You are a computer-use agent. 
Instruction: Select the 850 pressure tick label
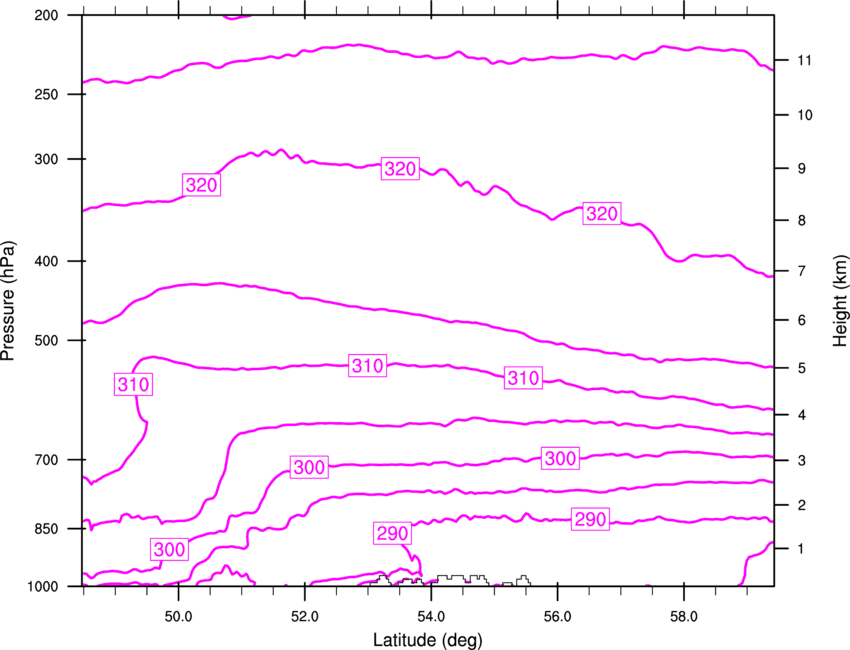click(46, 529)
